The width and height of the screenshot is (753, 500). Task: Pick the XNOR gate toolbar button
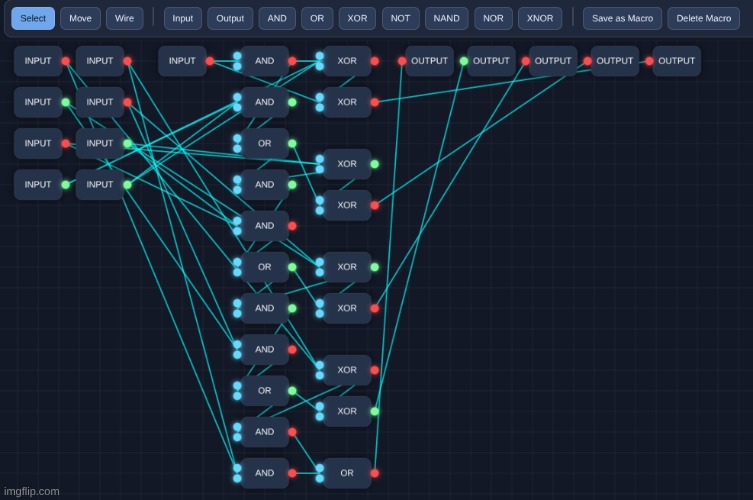point(540,18)
